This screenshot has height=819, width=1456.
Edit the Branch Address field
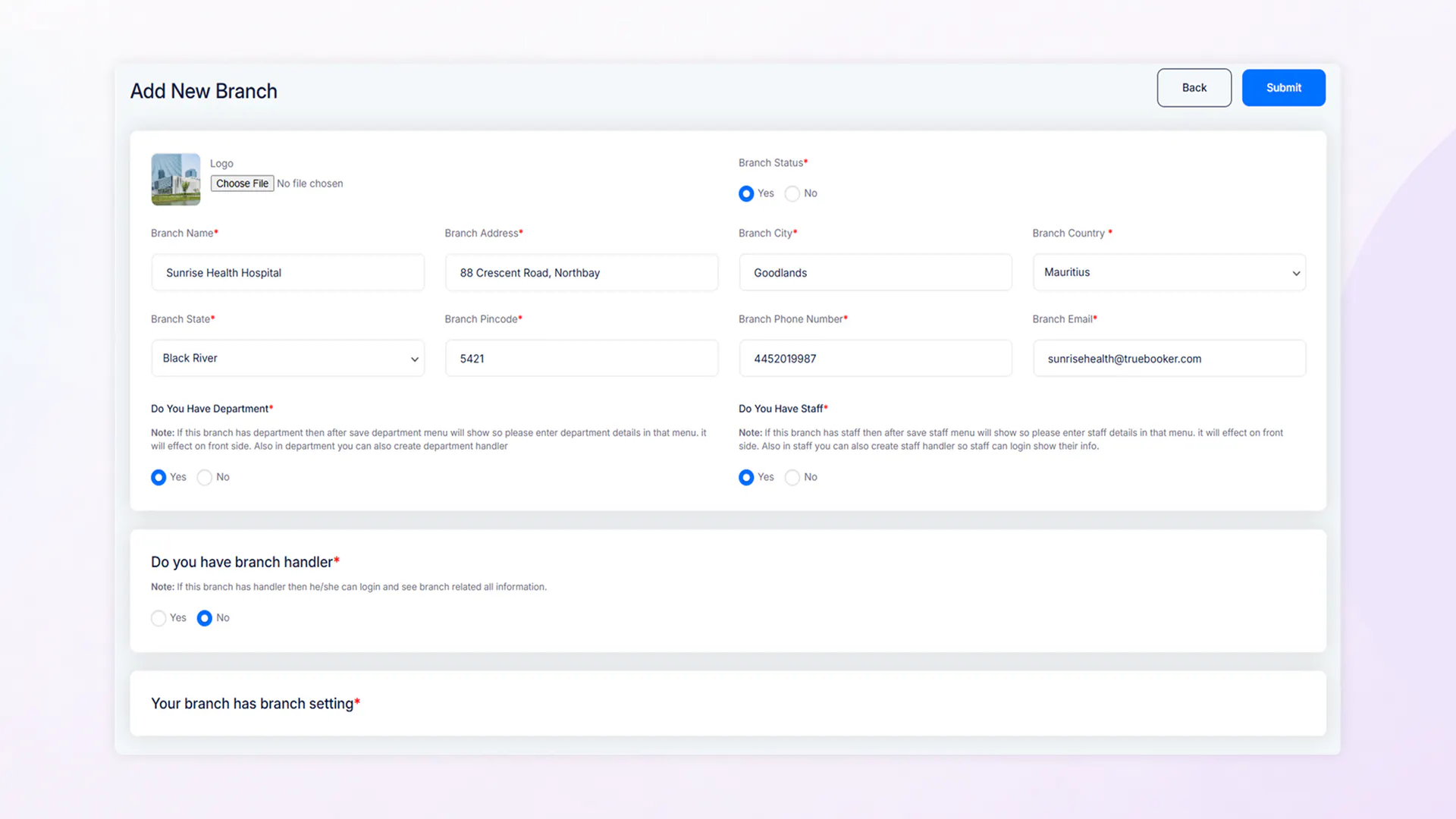(582, 272)
